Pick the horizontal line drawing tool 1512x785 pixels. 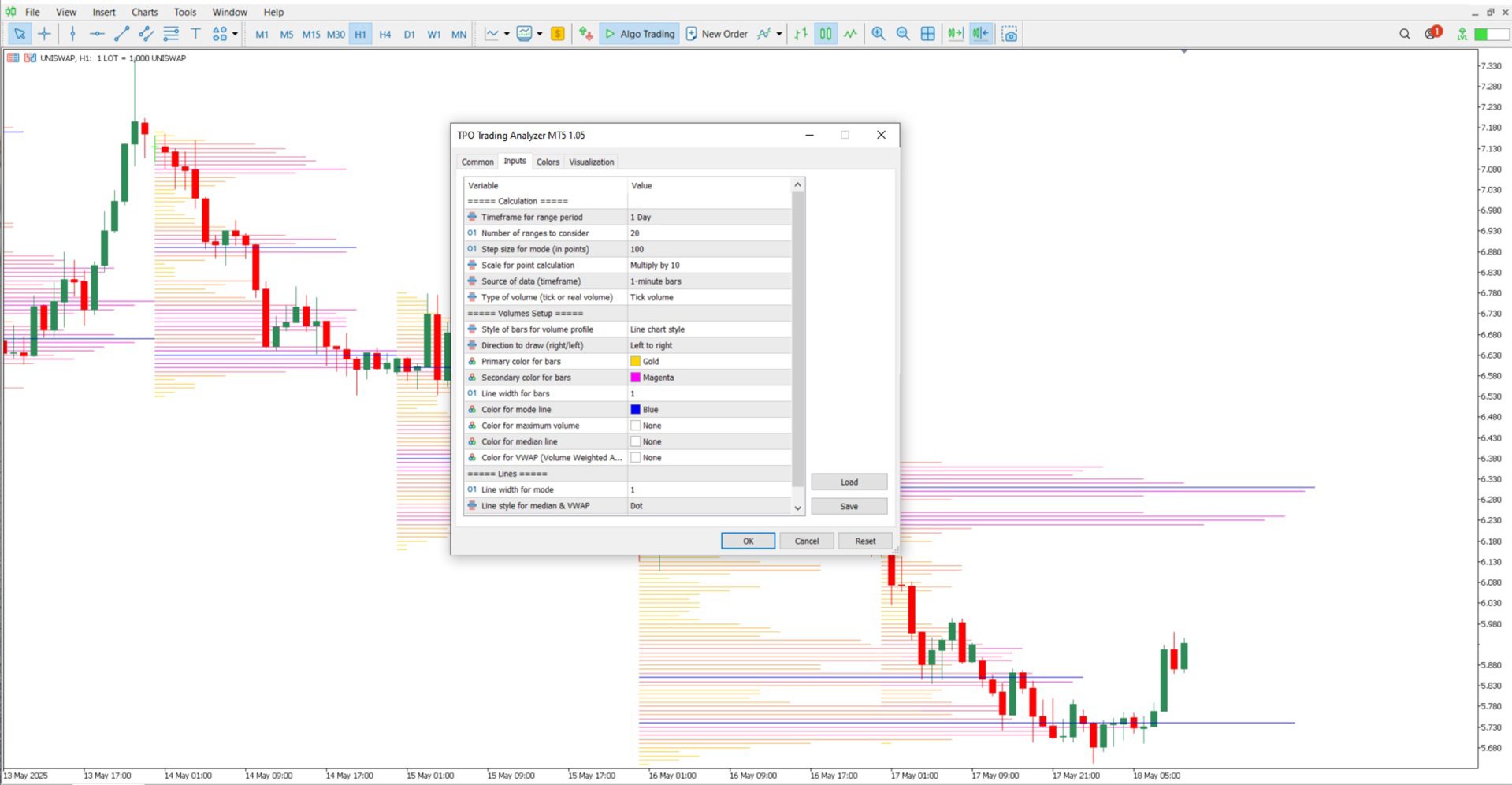click(x=97, y=34)
